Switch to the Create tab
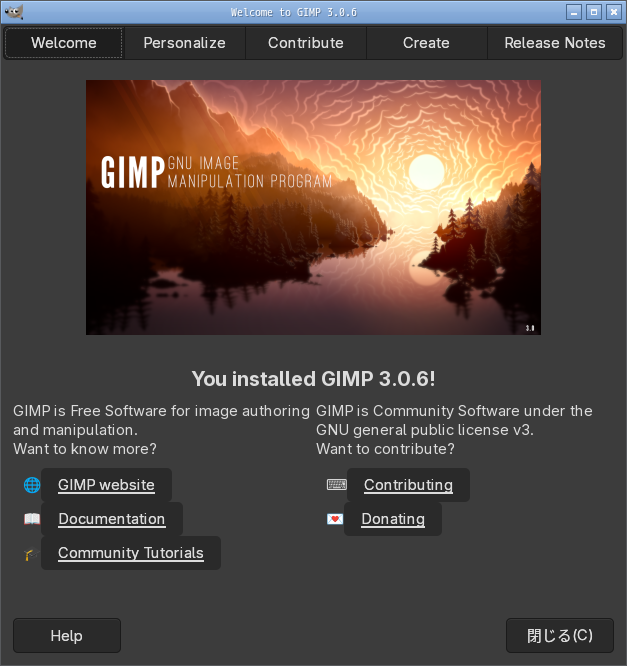 (426, 43)
